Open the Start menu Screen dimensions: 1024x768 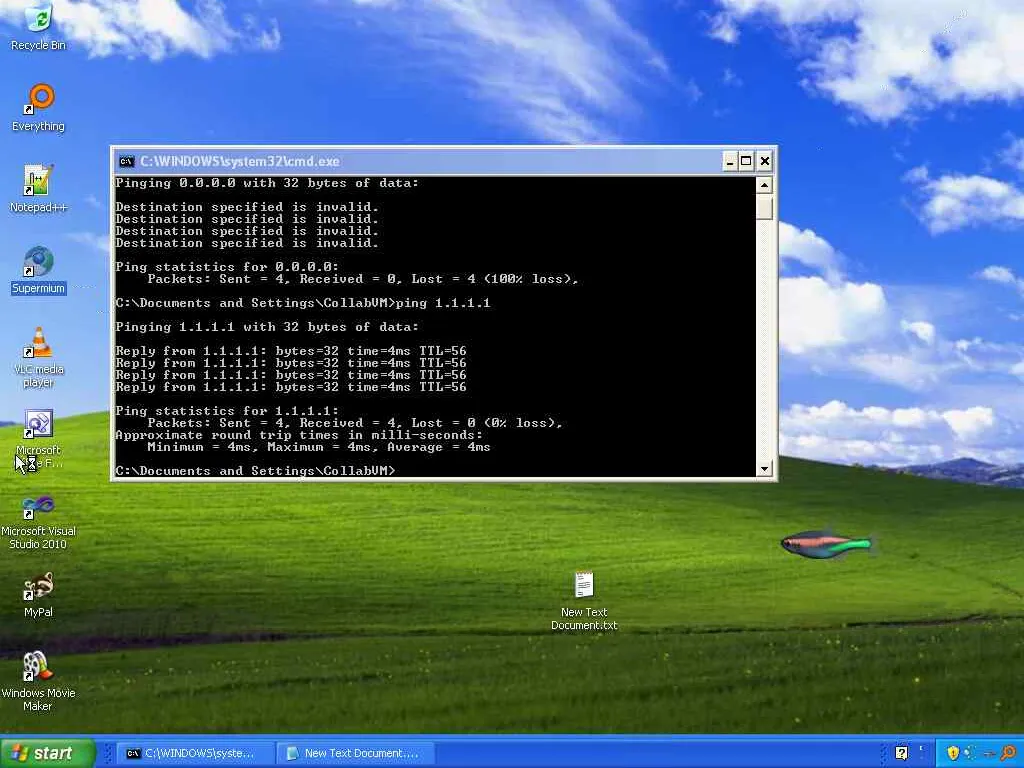click(48, 753)
